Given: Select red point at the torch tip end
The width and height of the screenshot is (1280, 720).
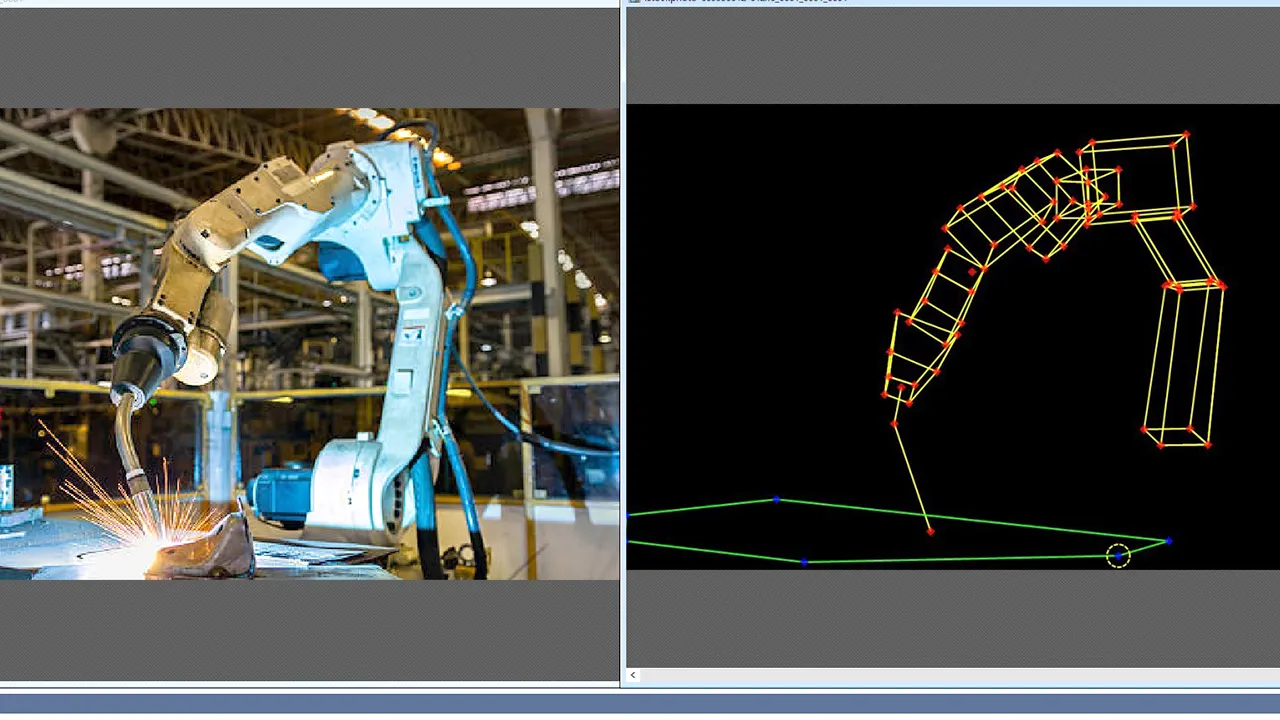Looking at the screenshot, I should pos(931,531).
